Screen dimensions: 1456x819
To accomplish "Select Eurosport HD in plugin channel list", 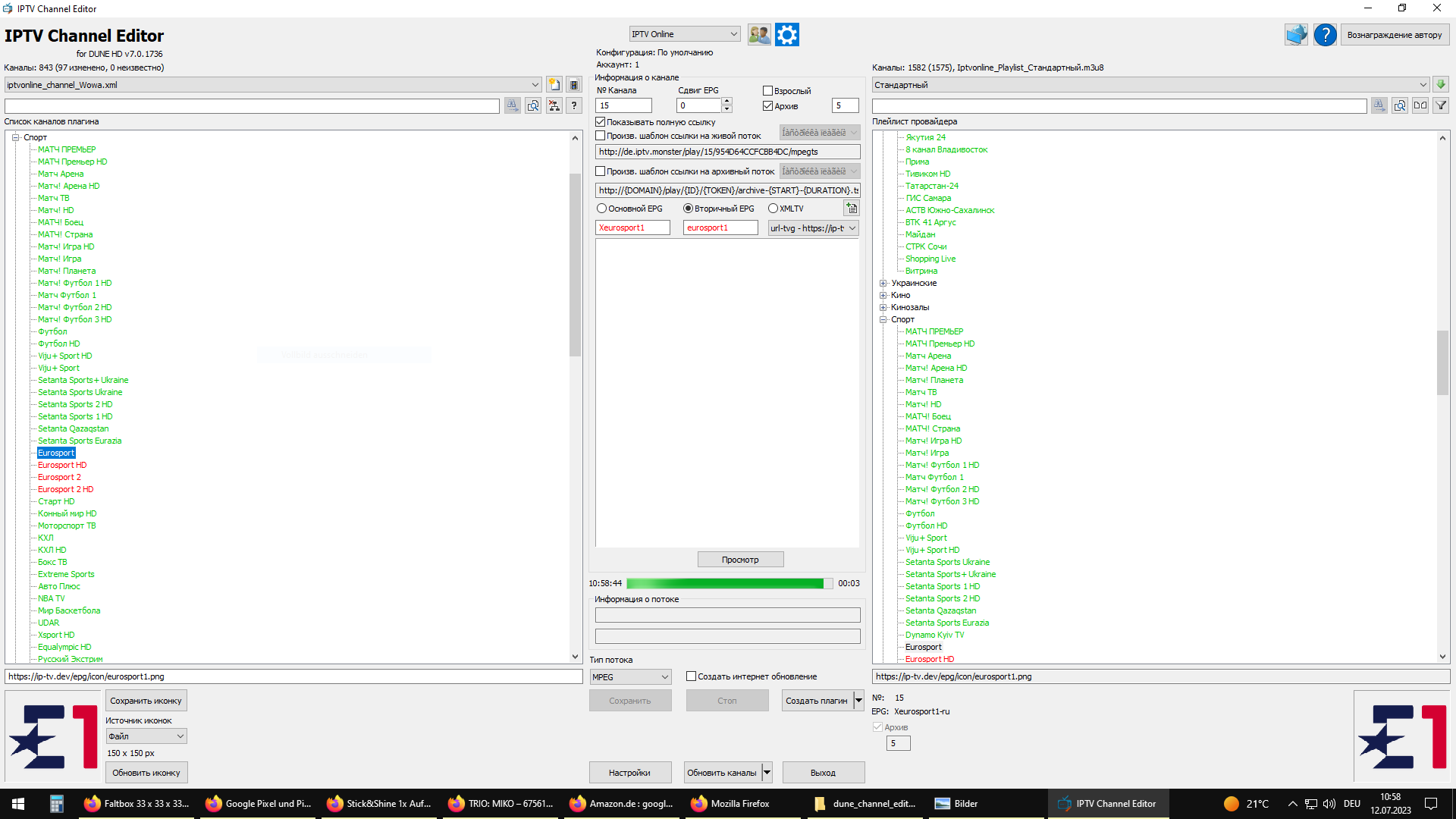I will pos(62,466).
